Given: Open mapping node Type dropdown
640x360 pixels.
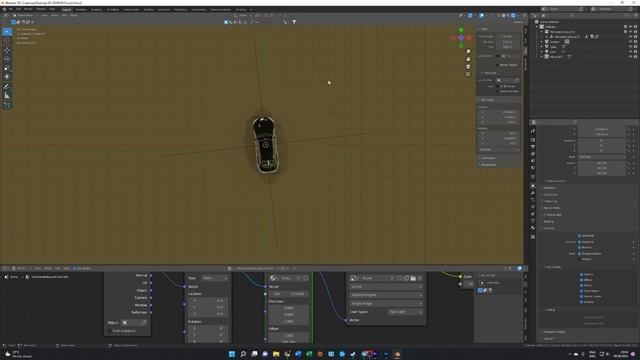Looking at the screenshot, I should click(x=215, y=278).
